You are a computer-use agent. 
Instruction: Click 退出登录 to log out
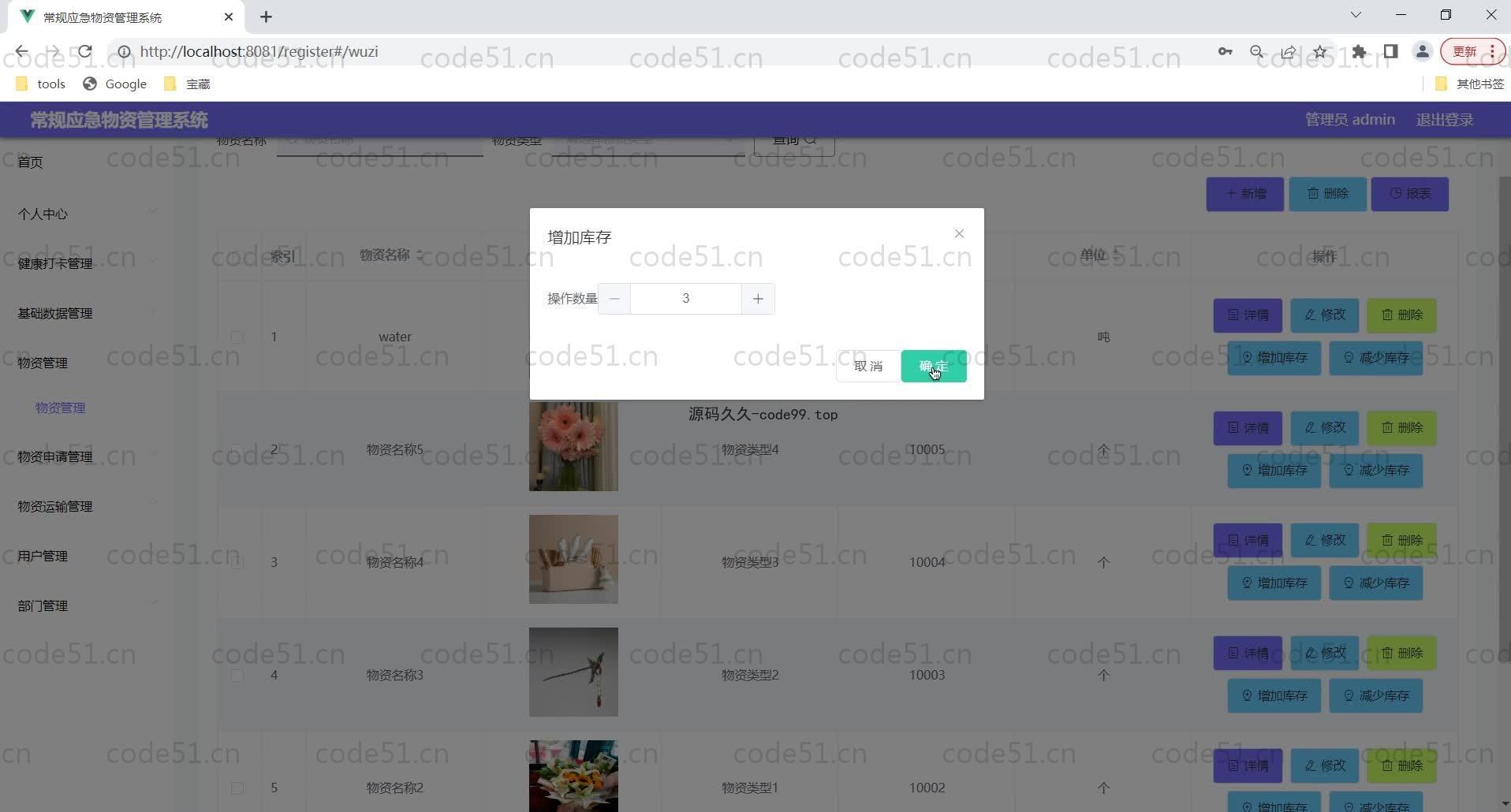click(1444, 120)
